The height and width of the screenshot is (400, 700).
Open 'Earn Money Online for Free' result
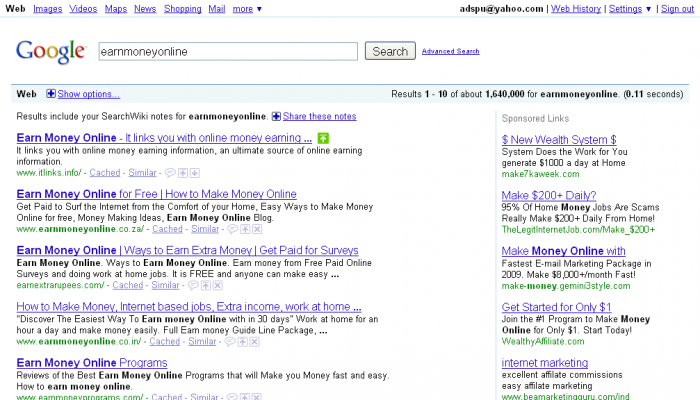156,194
